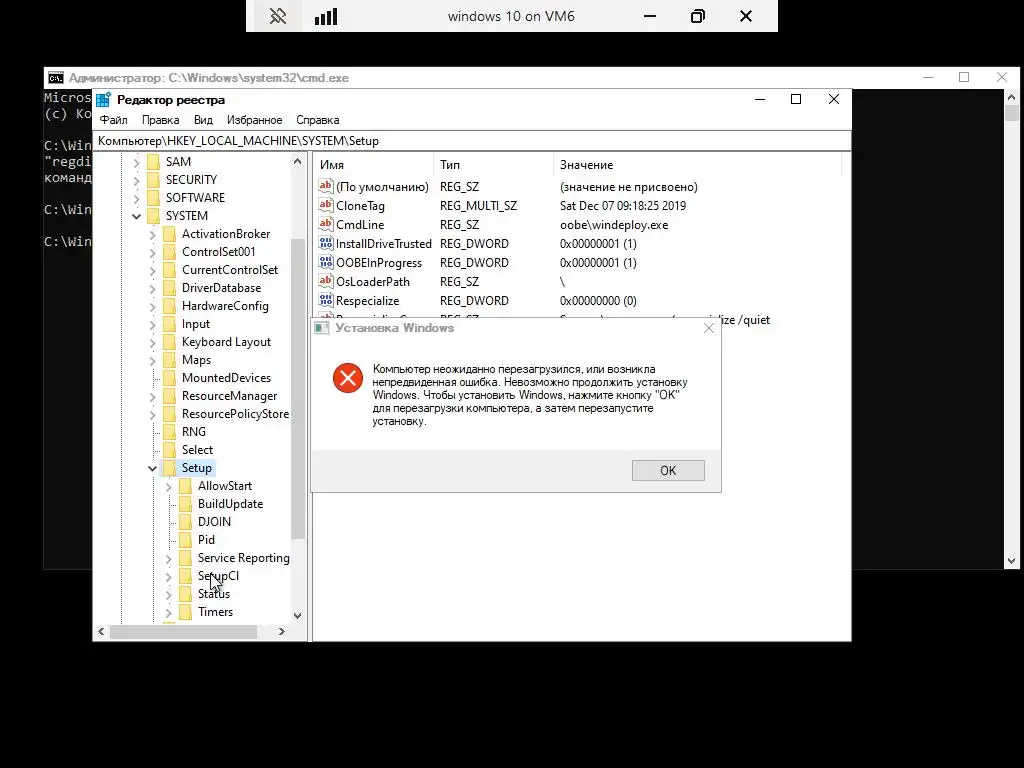Click the InstallDriveTrusted DWORD icon
1024x768 pixels.
click(x=326, y=243)
